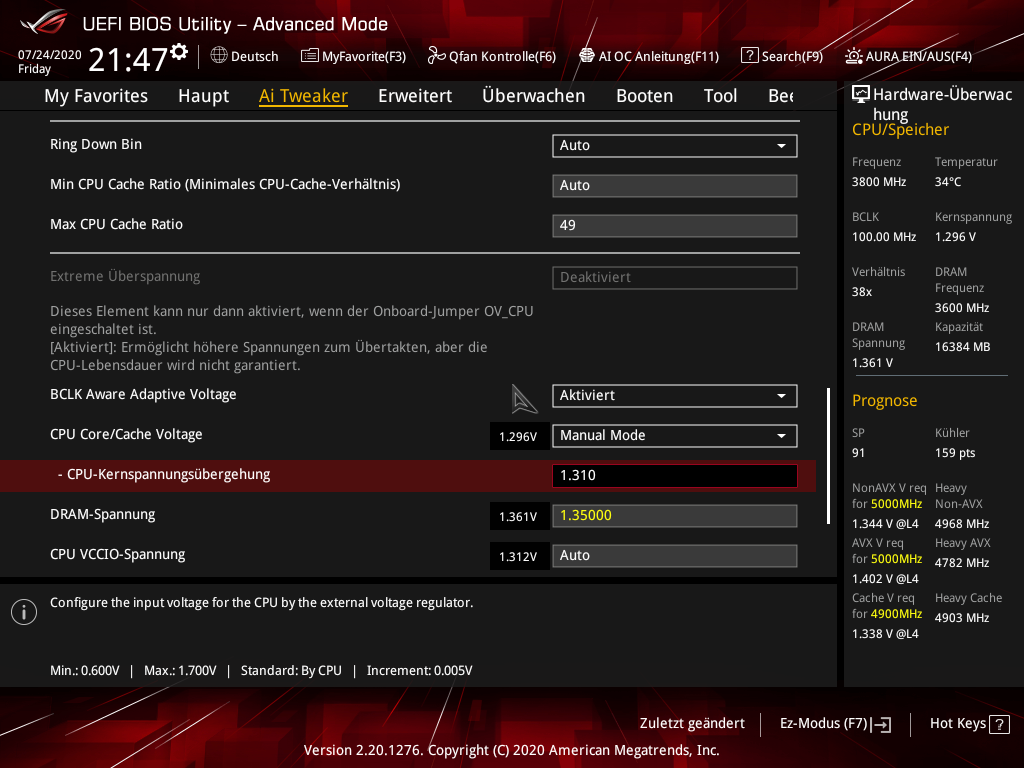Select DRAM-Spannung row label
This screenshot has width=1024, height=768.
[x=103, y=514]
